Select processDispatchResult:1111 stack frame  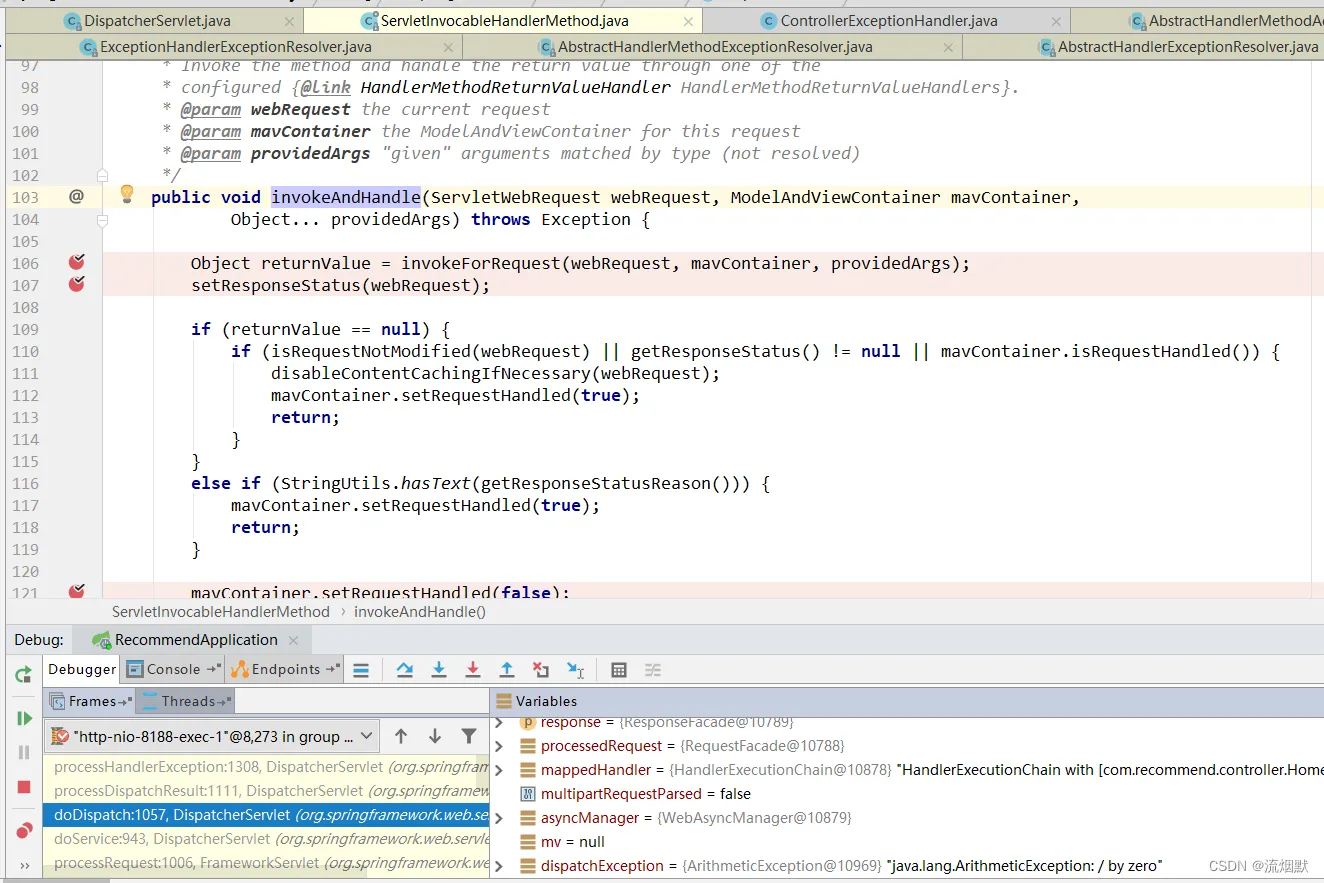coord(266,791)
